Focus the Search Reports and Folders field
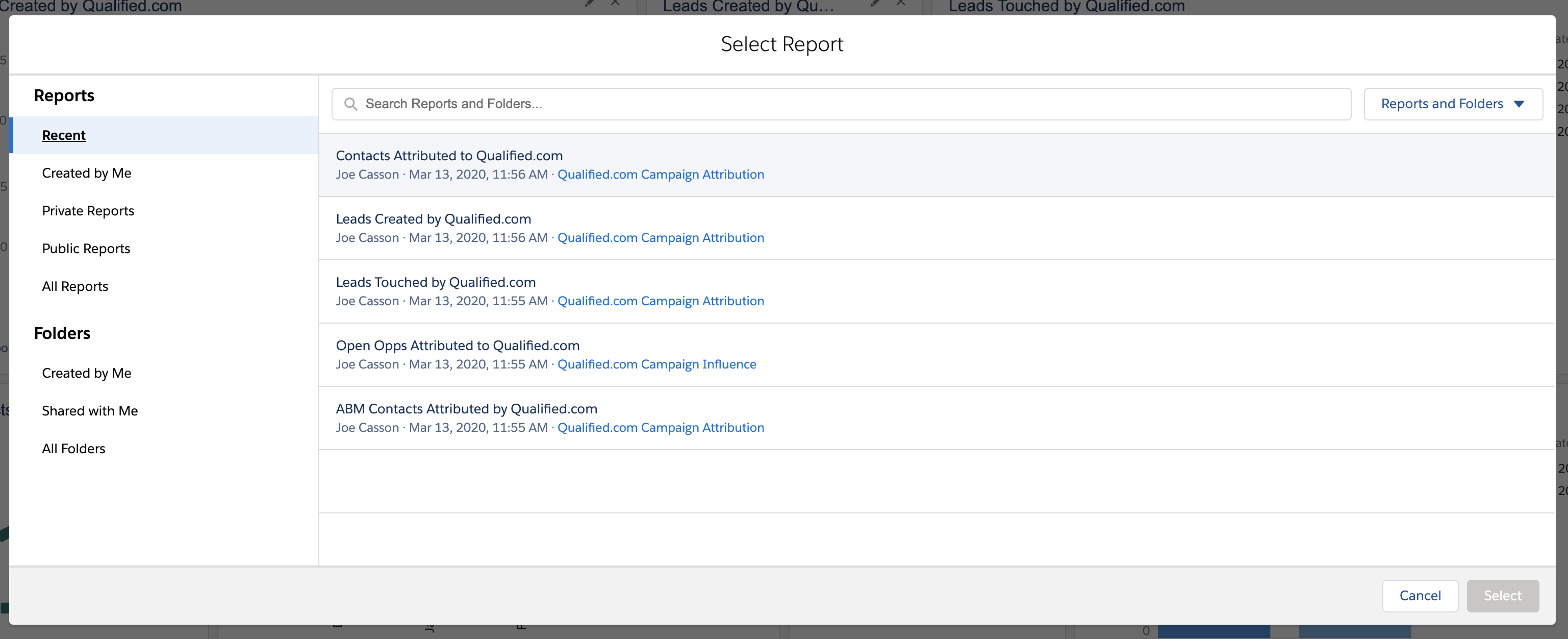Screen dimensions: 1568x639 (x=841, y=104)
